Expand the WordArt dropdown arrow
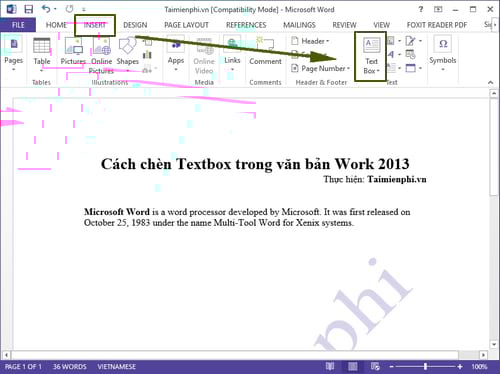The height and width of the screenshot is (374, 500). (x=399, y=55)
